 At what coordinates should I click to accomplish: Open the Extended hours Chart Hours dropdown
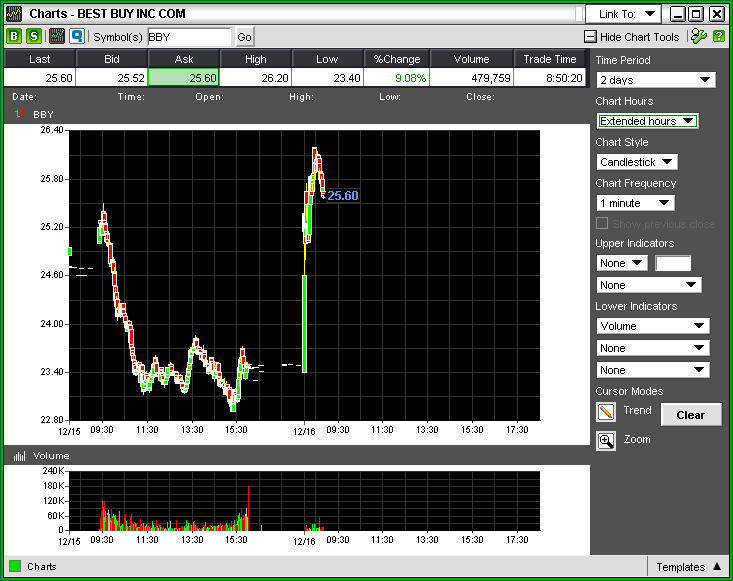click(647, 121)
